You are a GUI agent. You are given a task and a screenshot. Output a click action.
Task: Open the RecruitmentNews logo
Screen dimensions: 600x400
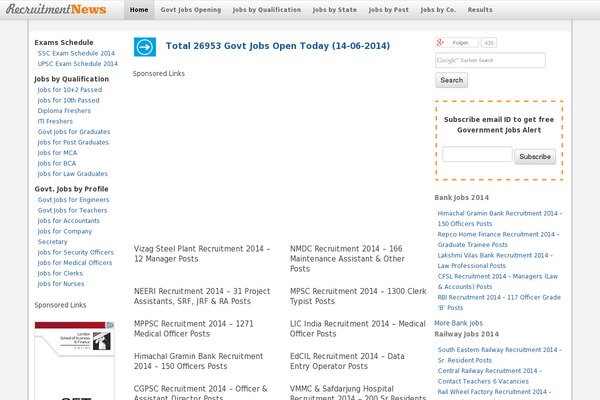click(x=56, y=9)
